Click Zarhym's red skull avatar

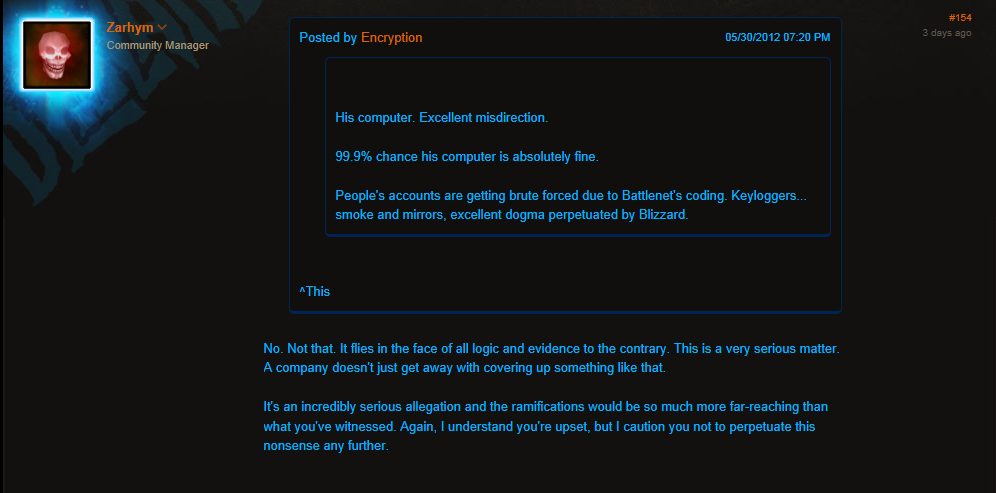[57, 55]
